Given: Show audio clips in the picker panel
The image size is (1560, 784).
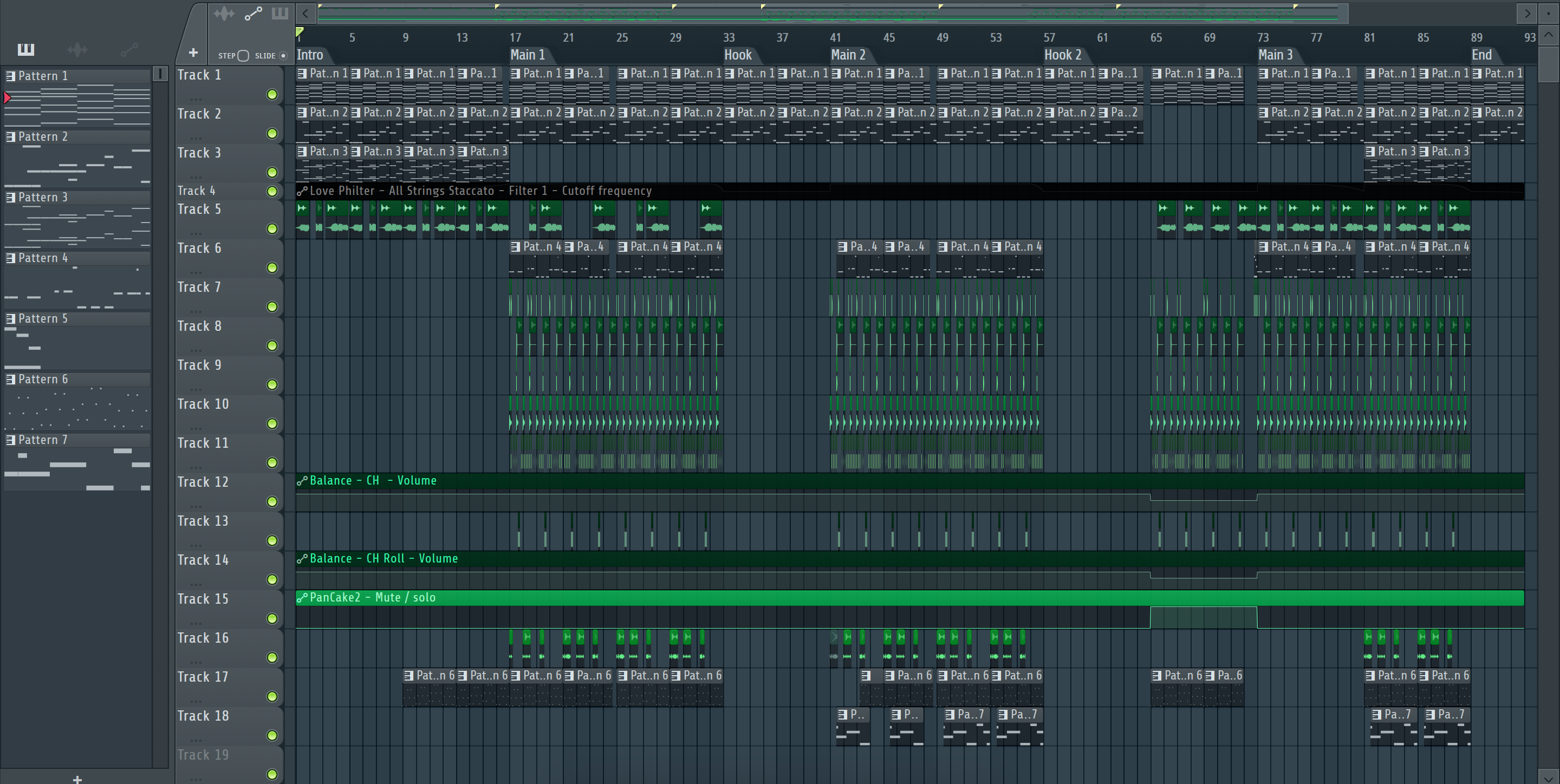Looking at the screenshot, I should point(77,49).
